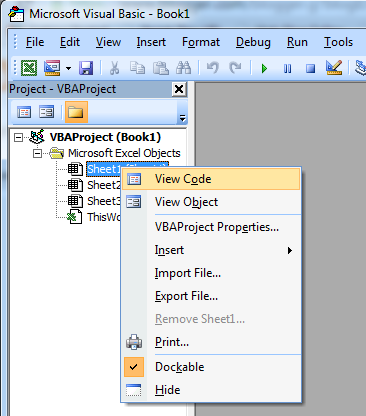Open the File menu
366x416 pixels.
35,42
